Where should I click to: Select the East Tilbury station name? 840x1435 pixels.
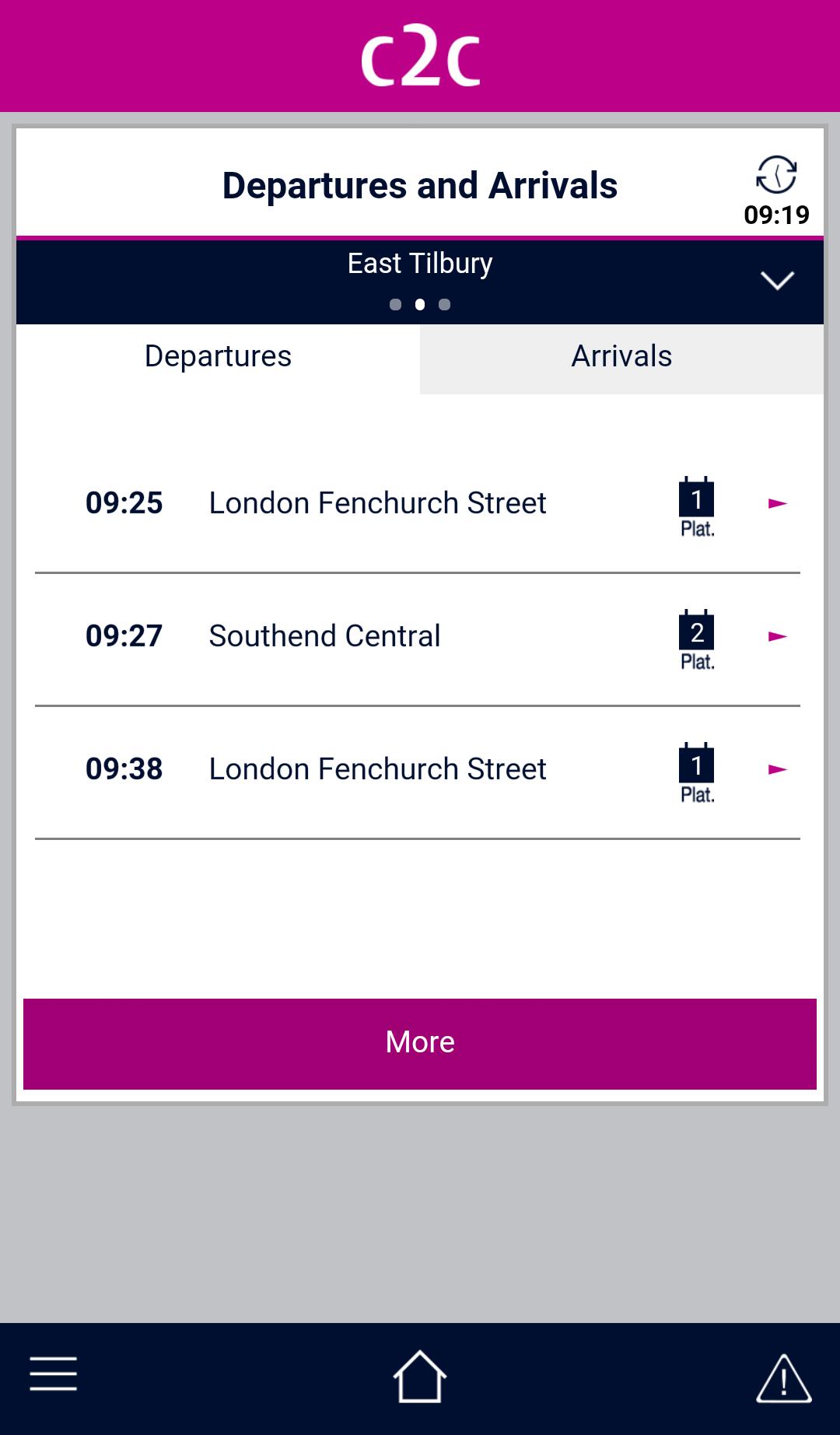pos(420,264)
